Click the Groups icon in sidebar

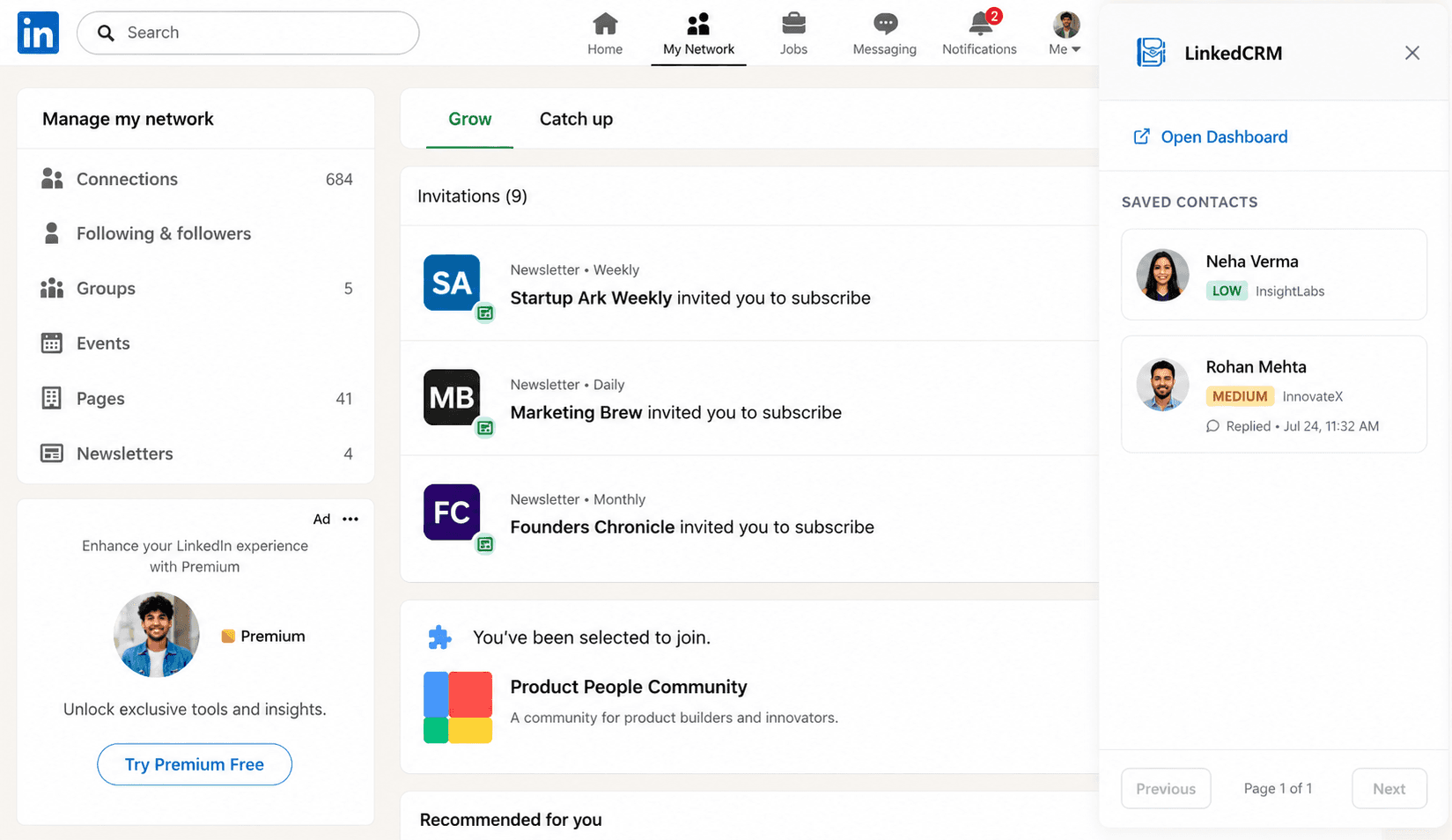[52, 288]
